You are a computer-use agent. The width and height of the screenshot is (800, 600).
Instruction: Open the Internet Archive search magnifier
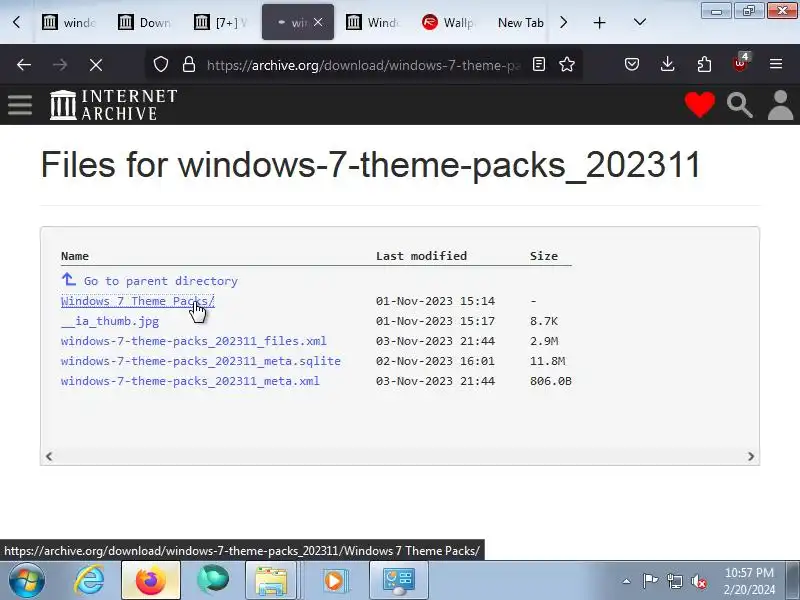click(739, 105)
